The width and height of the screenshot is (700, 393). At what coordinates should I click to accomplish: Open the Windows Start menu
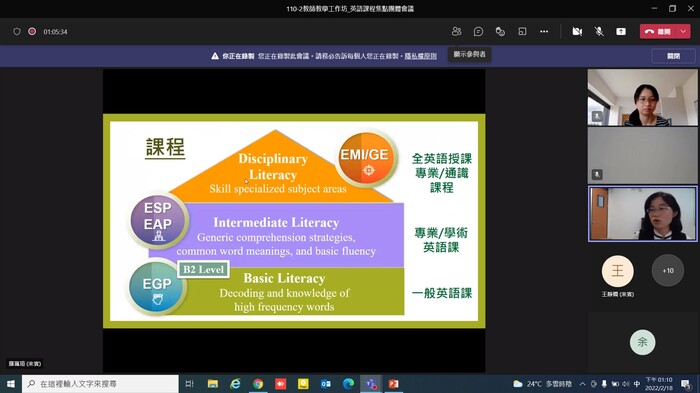tap(11, 384)
